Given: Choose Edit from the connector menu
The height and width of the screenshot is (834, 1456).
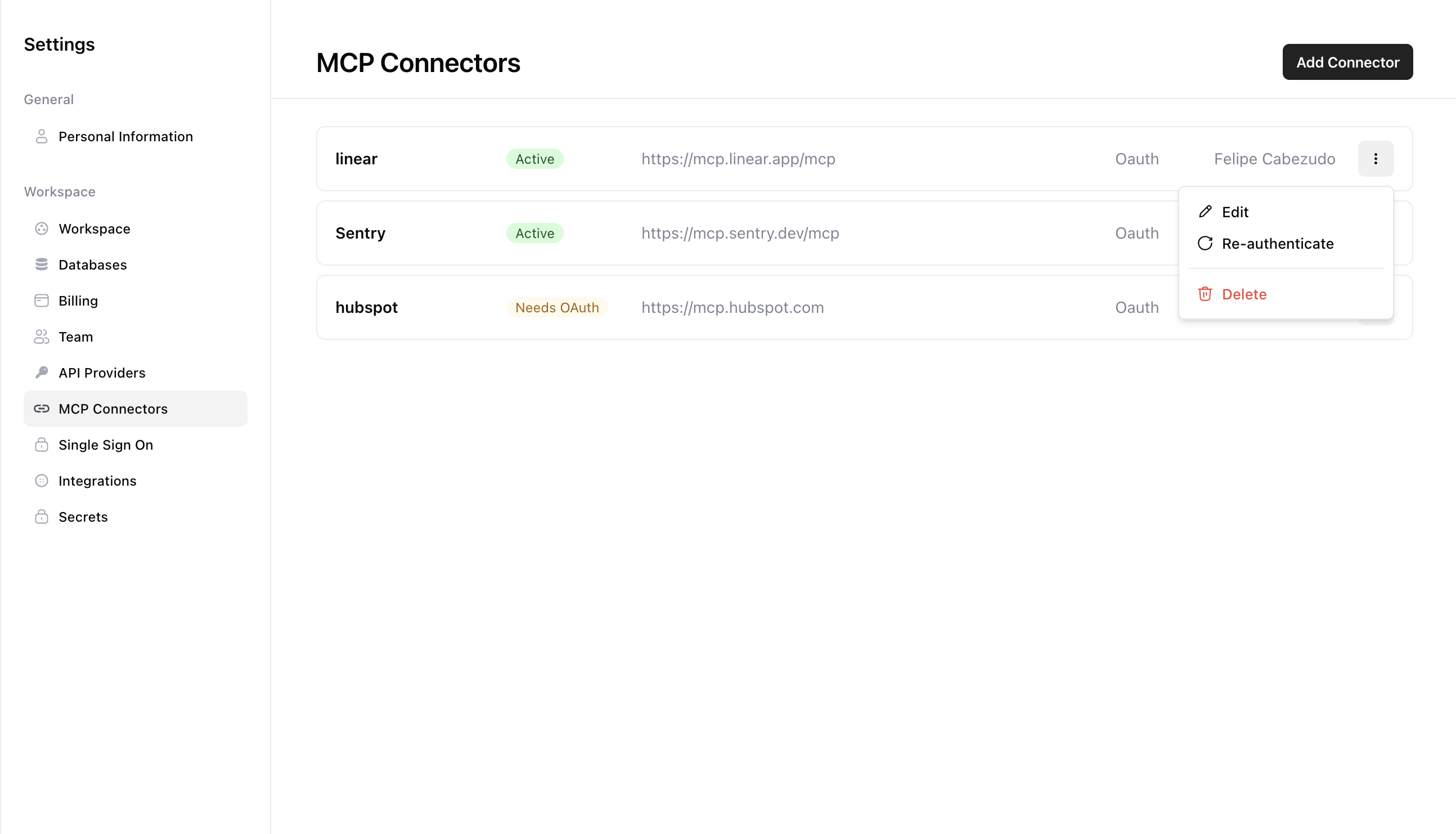Looking at the screenshot, I should [x=1234, y=212].
